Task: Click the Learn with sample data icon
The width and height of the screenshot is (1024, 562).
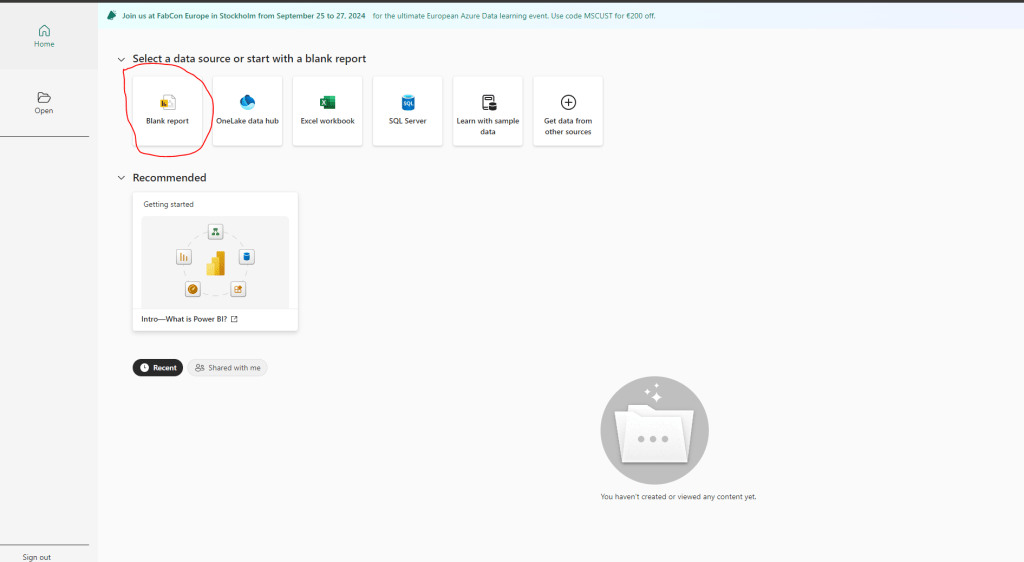Action: click(488, 102)
